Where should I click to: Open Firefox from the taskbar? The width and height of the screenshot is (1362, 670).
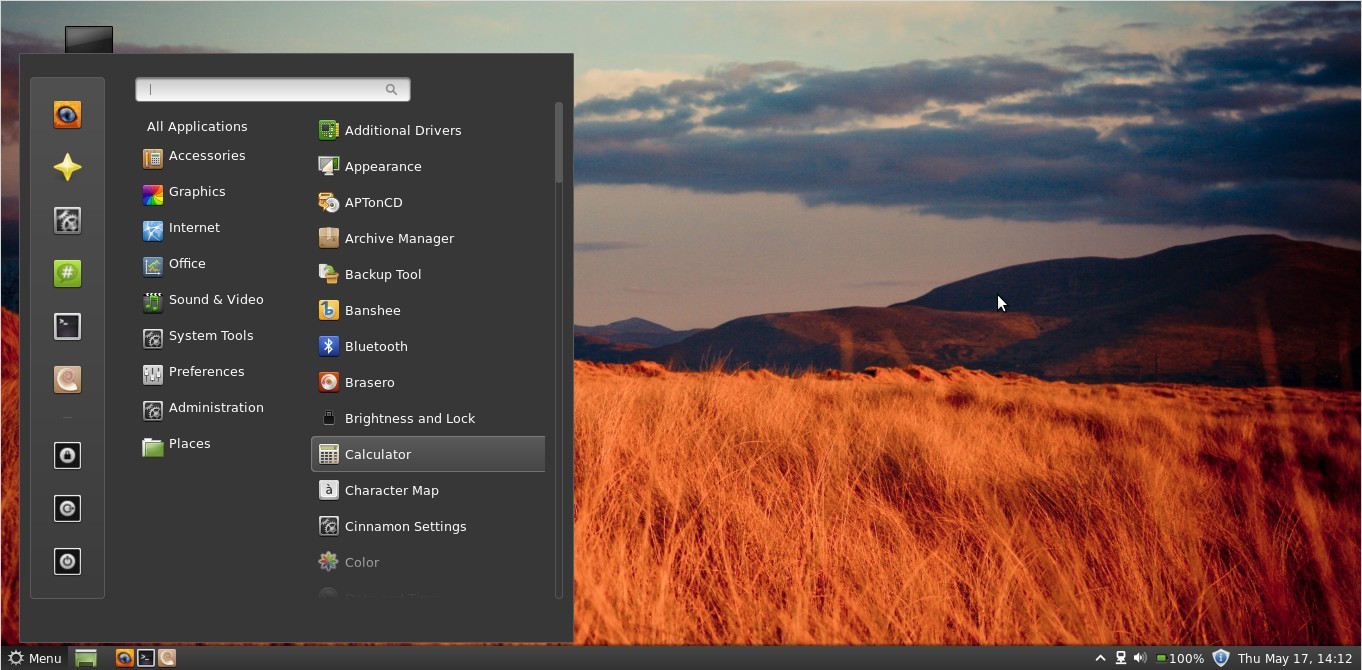[124, 657]
